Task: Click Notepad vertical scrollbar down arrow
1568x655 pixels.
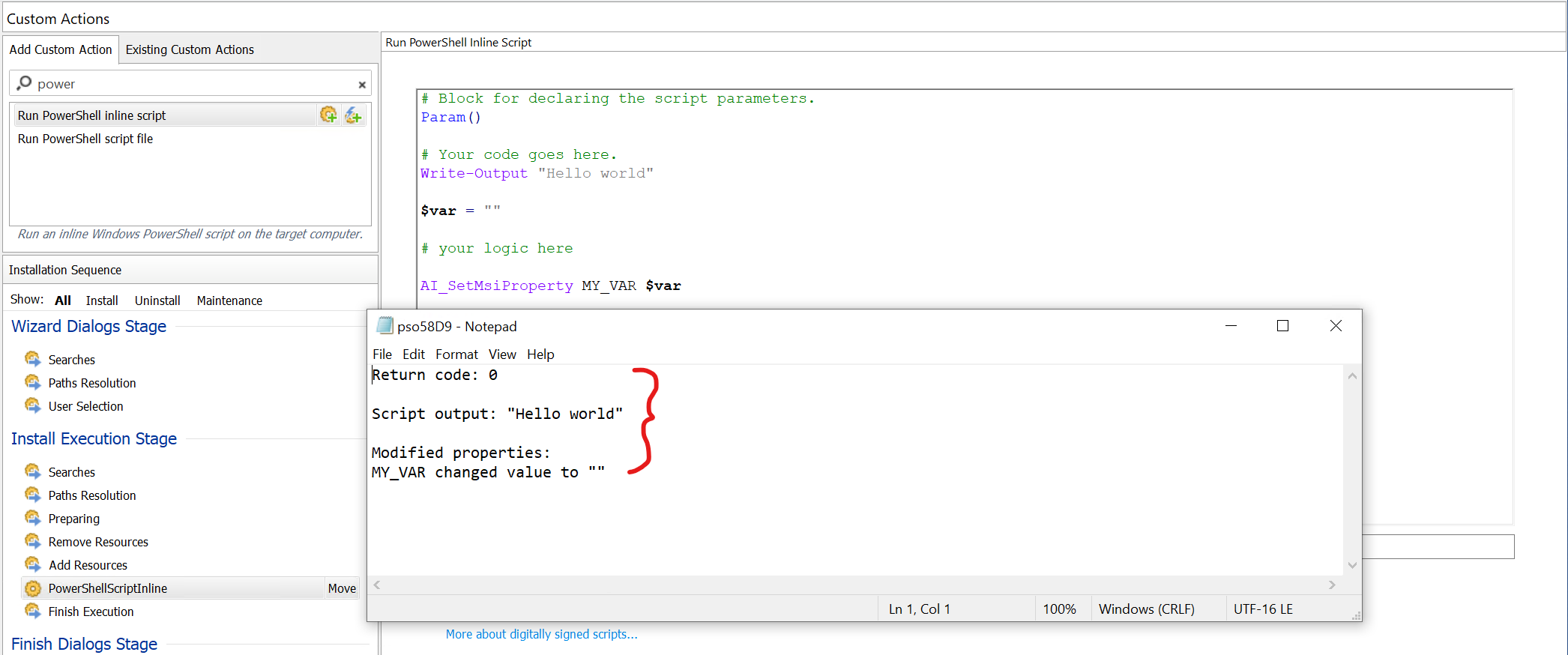Action: click(x=1352, y=566)
